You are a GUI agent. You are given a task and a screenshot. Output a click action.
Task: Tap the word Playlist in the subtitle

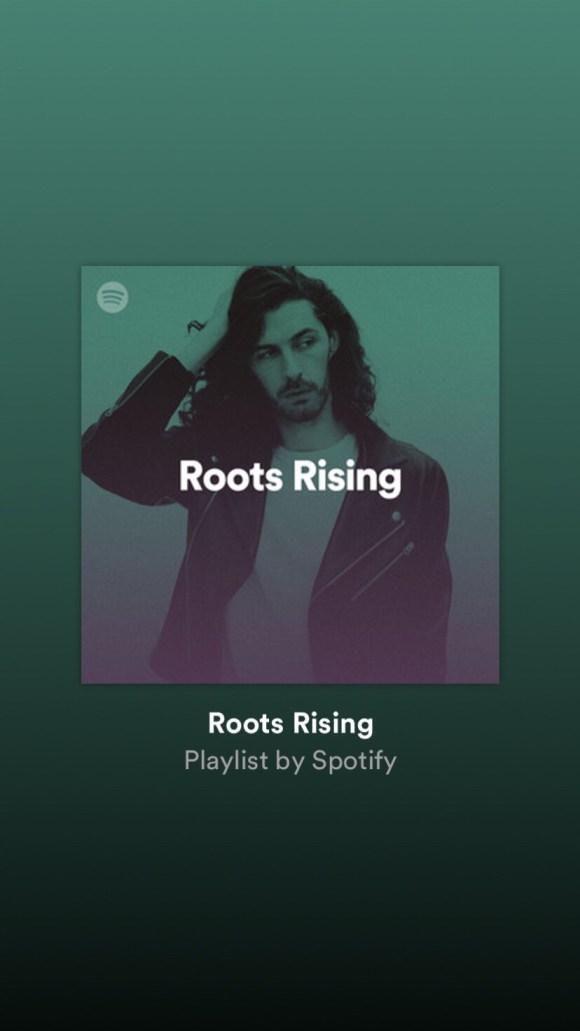(x=226, y=761)
